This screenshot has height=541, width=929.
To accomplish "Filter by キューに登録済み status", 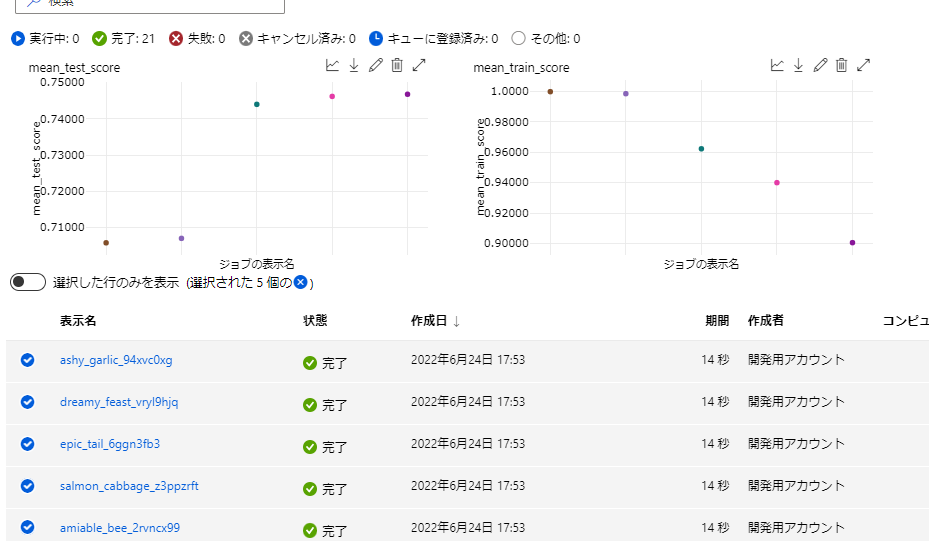I will [x=433, y=39].
